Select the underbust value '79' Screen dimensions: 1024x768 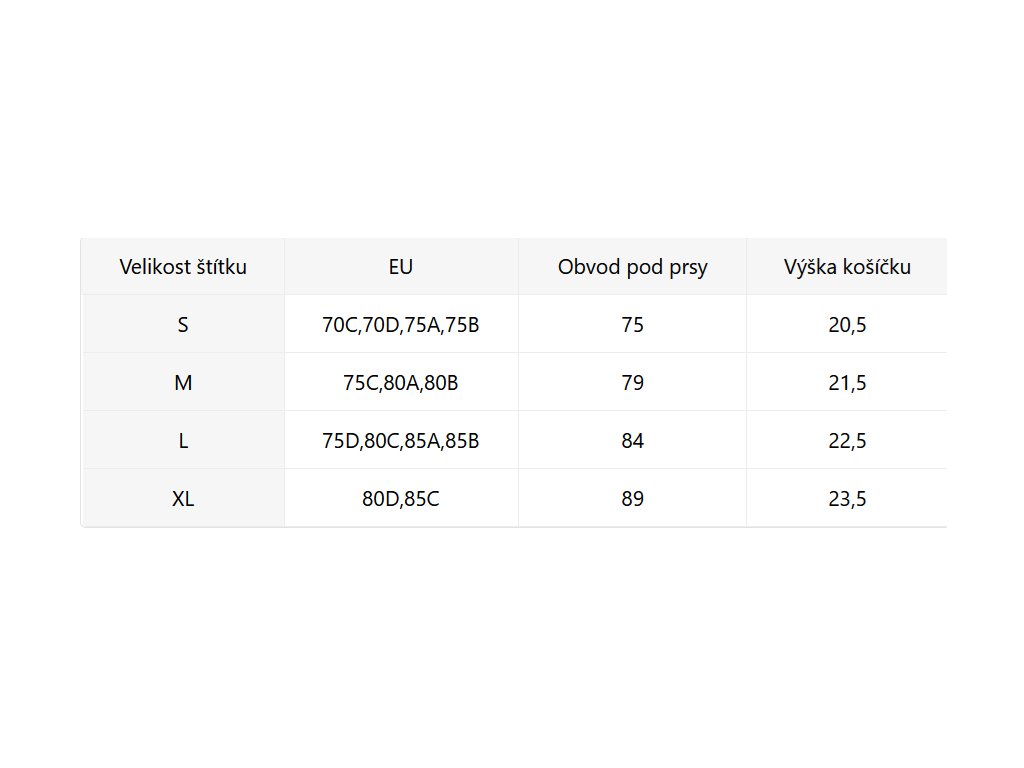(x=632, y=383)
